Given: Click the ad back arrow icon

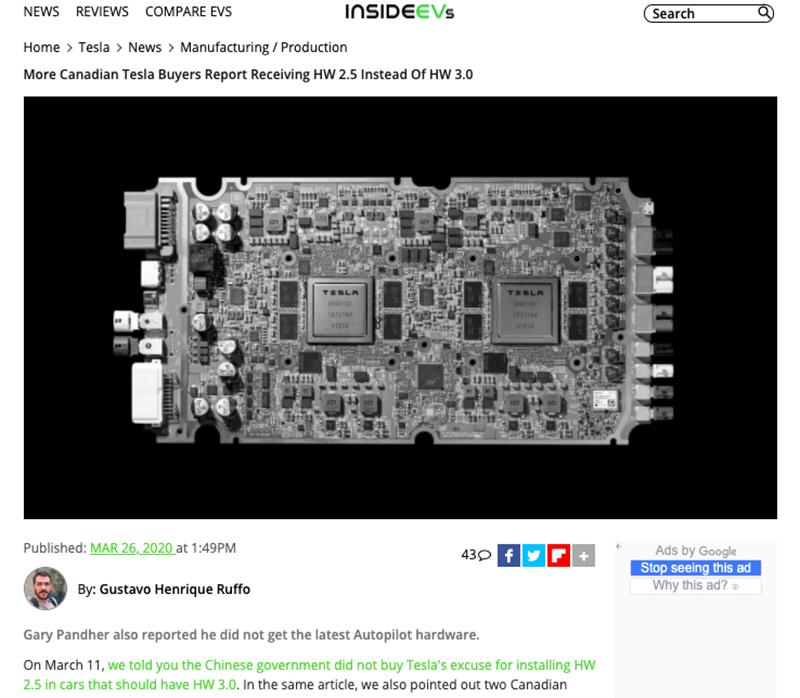Looking at the screenshot, I should pyautogui.click(x=619, y=546).
